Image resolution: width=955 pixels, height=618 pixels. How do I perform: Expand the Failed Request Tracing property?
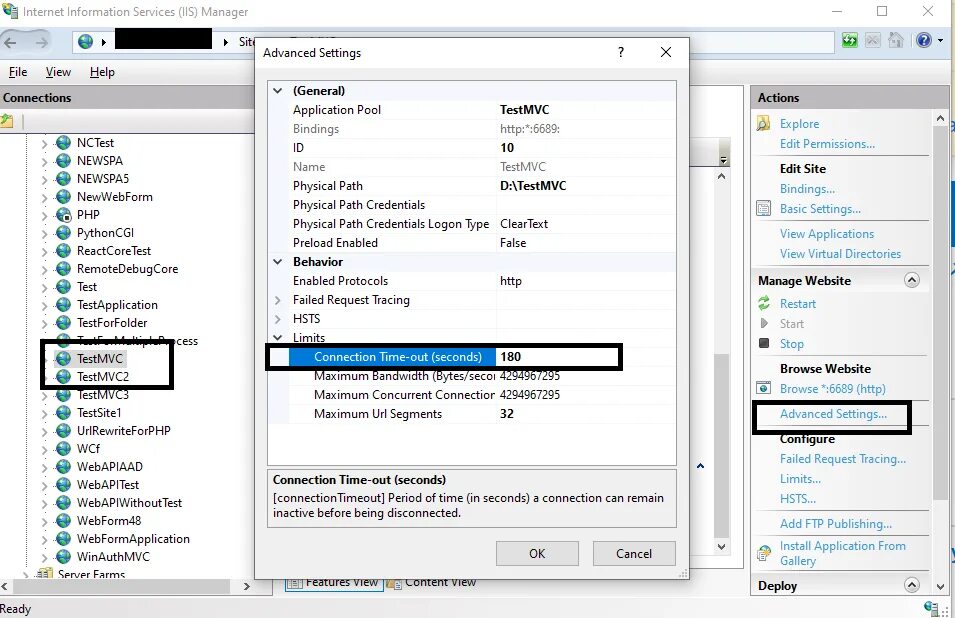[278, 300]
